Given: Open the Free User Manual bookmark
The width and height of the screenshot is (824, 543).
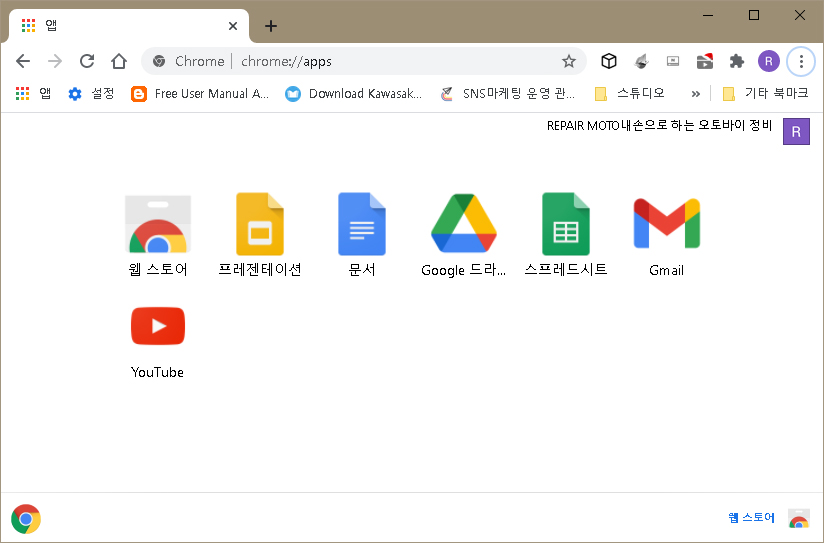Looking at the screenshot, I should click(200, 94).
